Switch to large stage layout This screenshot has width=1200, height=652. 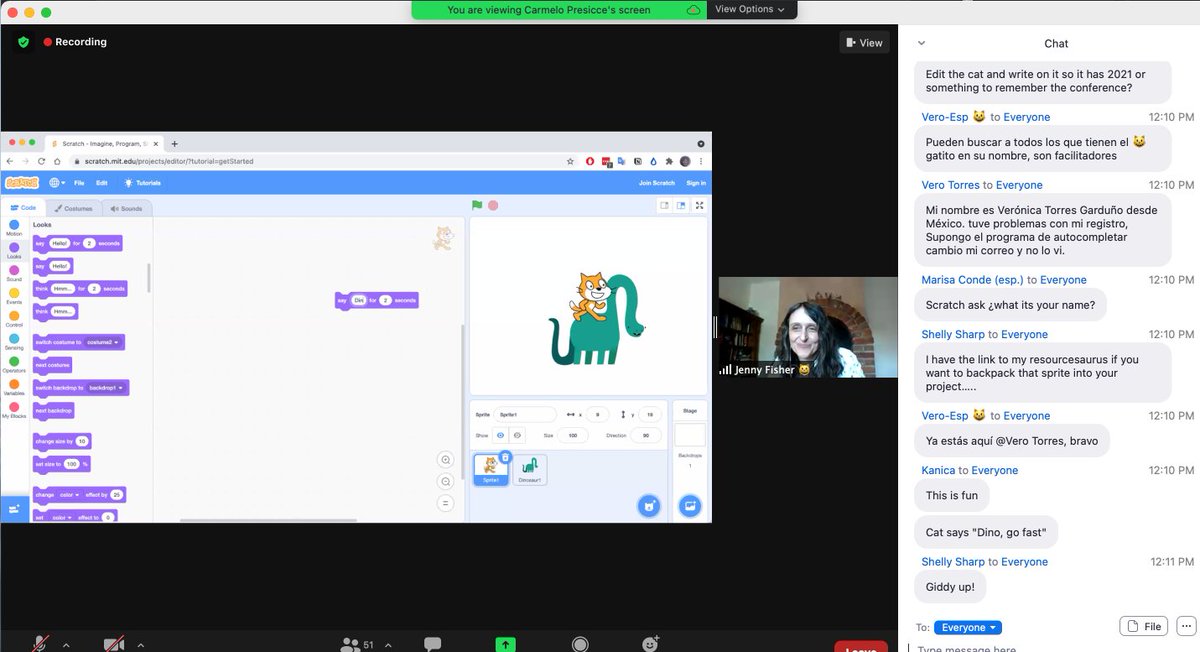[x=681, y=205]
